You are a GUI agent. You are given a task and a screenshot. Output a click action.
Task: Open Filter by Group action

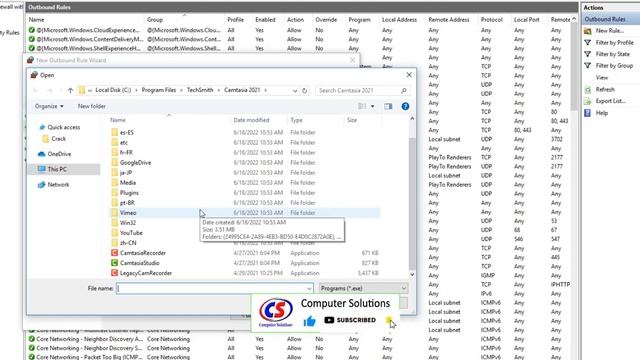[614, 65]
